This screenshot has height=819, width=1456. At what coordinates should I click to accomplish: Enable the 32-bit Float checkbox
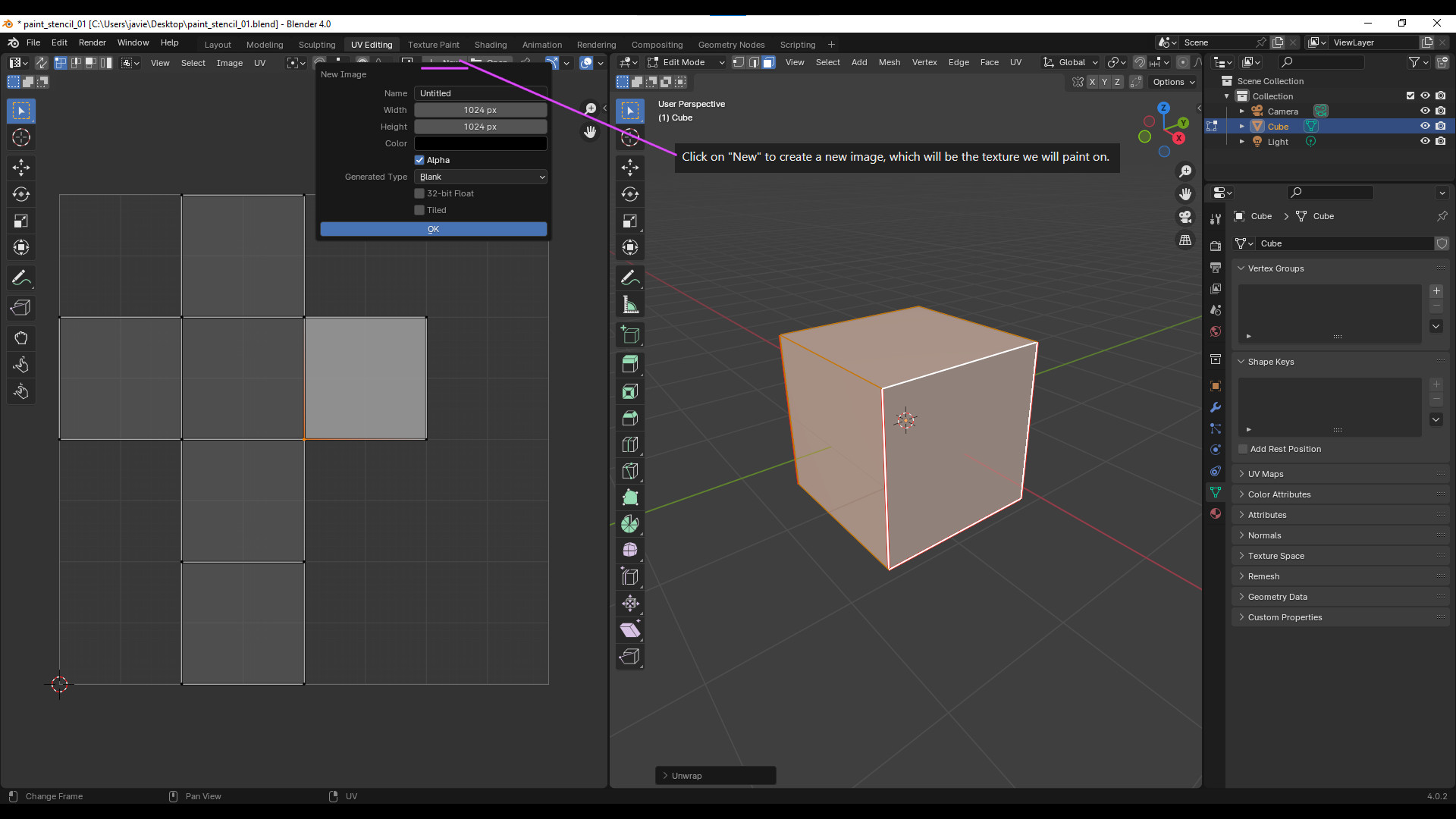419,193
